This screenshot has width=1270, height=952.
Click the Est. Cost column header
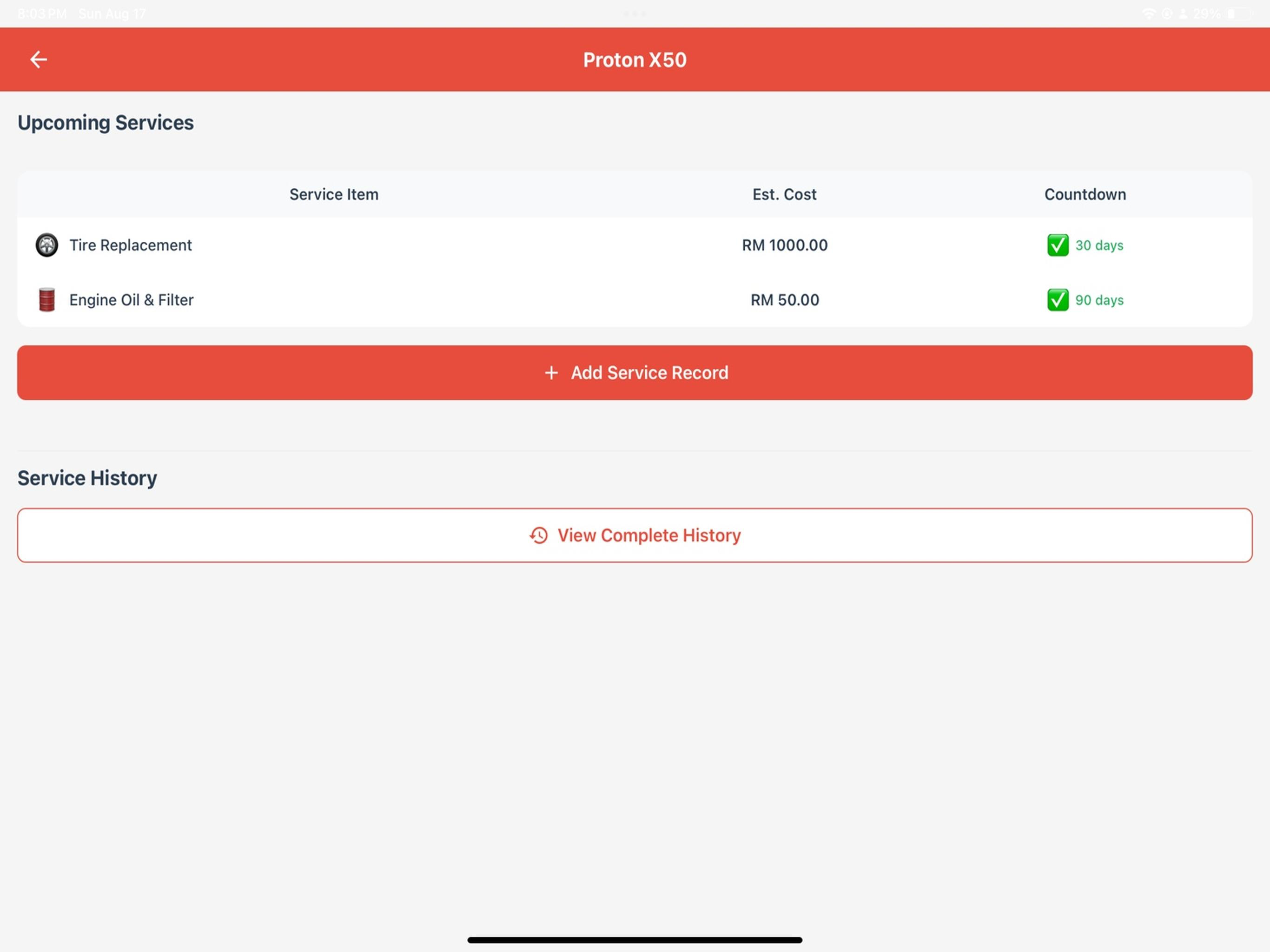[784, 194]
